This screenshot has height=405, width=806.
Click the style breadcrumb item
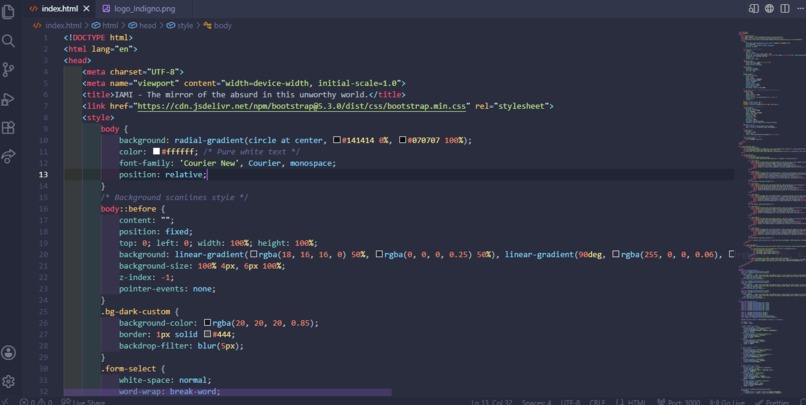click(x=180, y=25)
